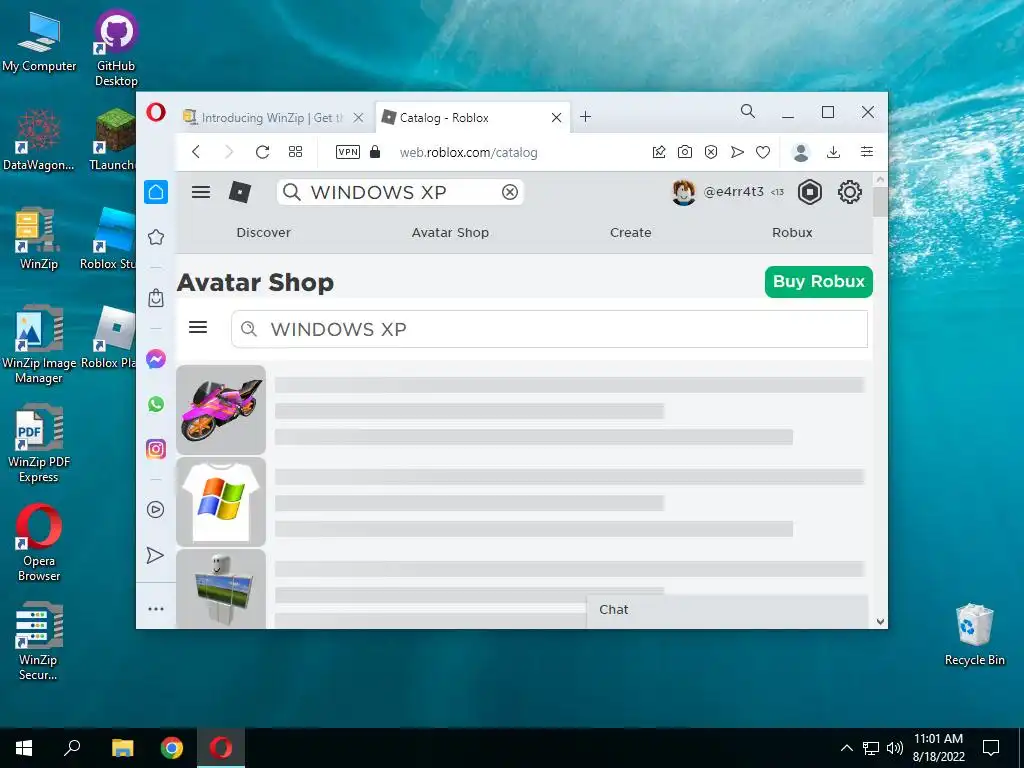Open My Flow arrow in Opera sidebar
The height and width of the screenshot is (768, 1024).
coord(155,555)
